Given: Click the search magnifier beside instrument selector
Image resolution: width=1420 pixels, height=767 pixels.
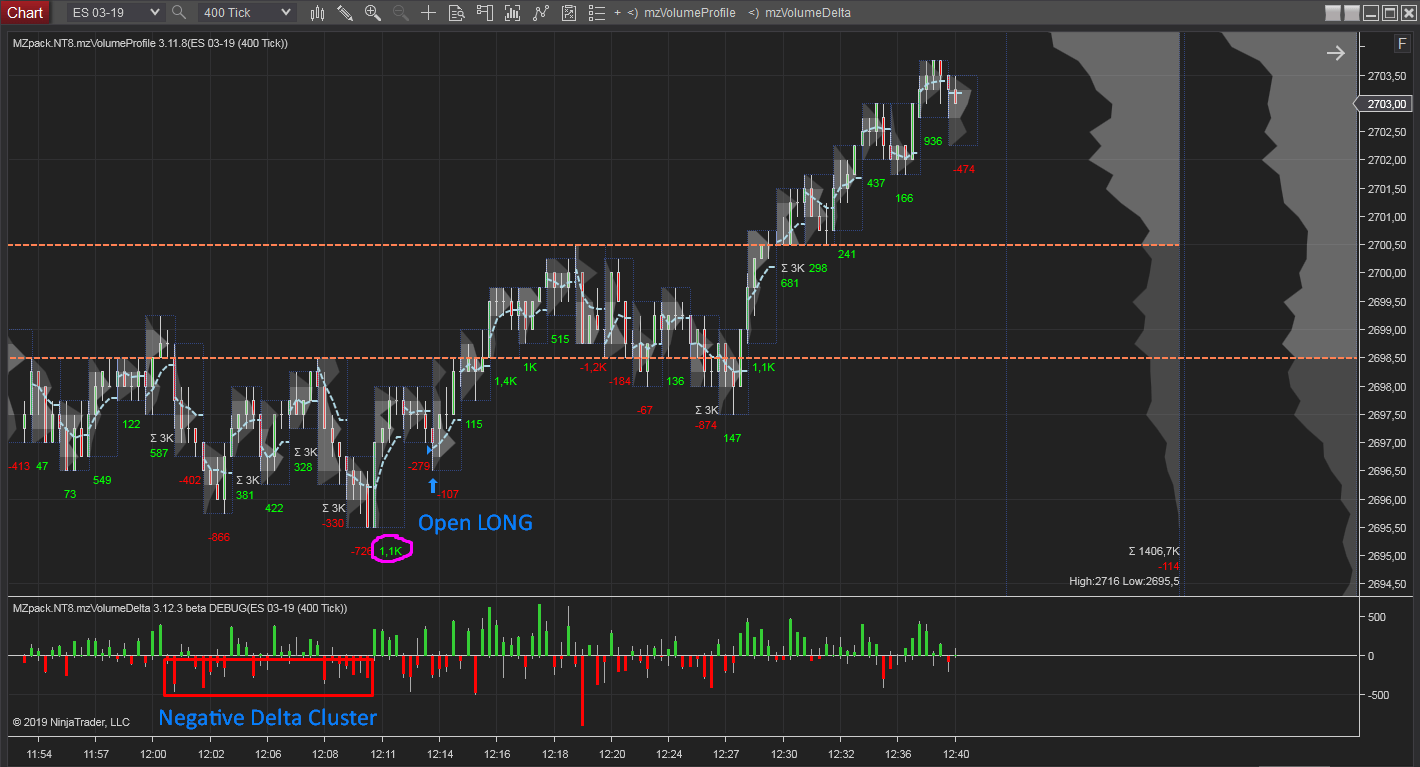Looking at the screenshot, I should (x=179, y=13).
